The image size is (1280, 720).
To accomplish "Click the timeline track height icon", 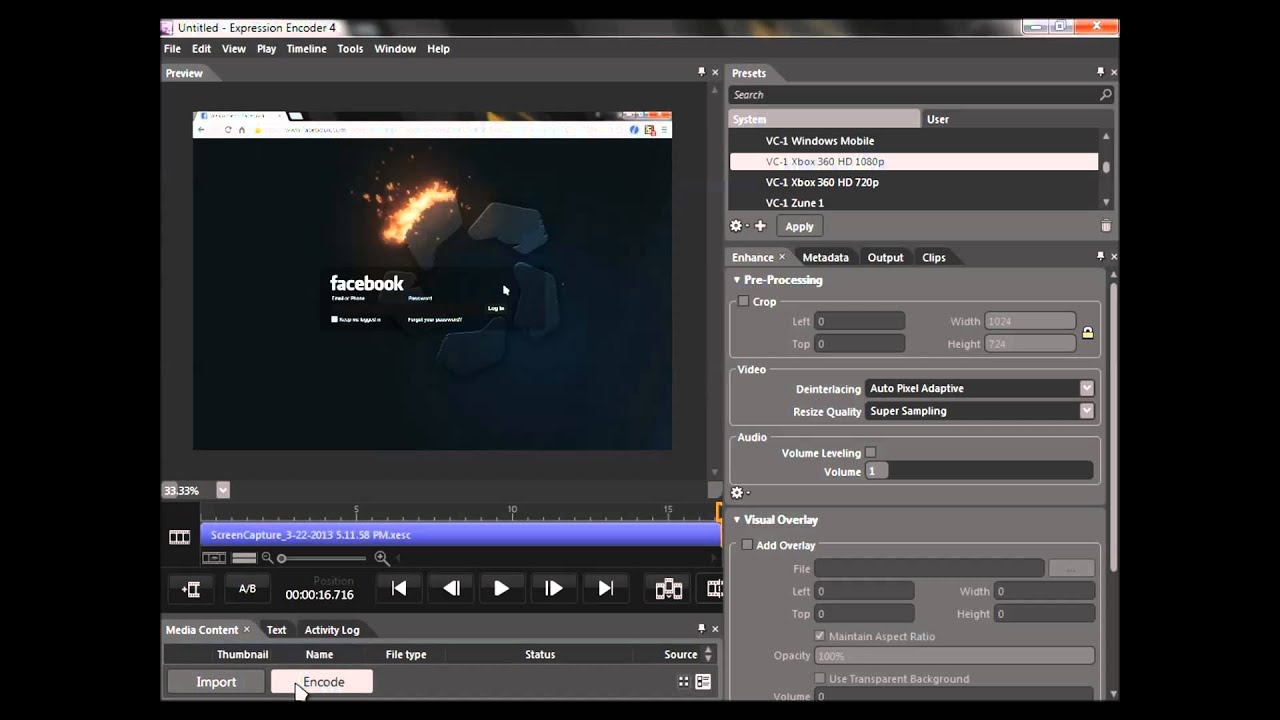I will click(x=244, y=558).
